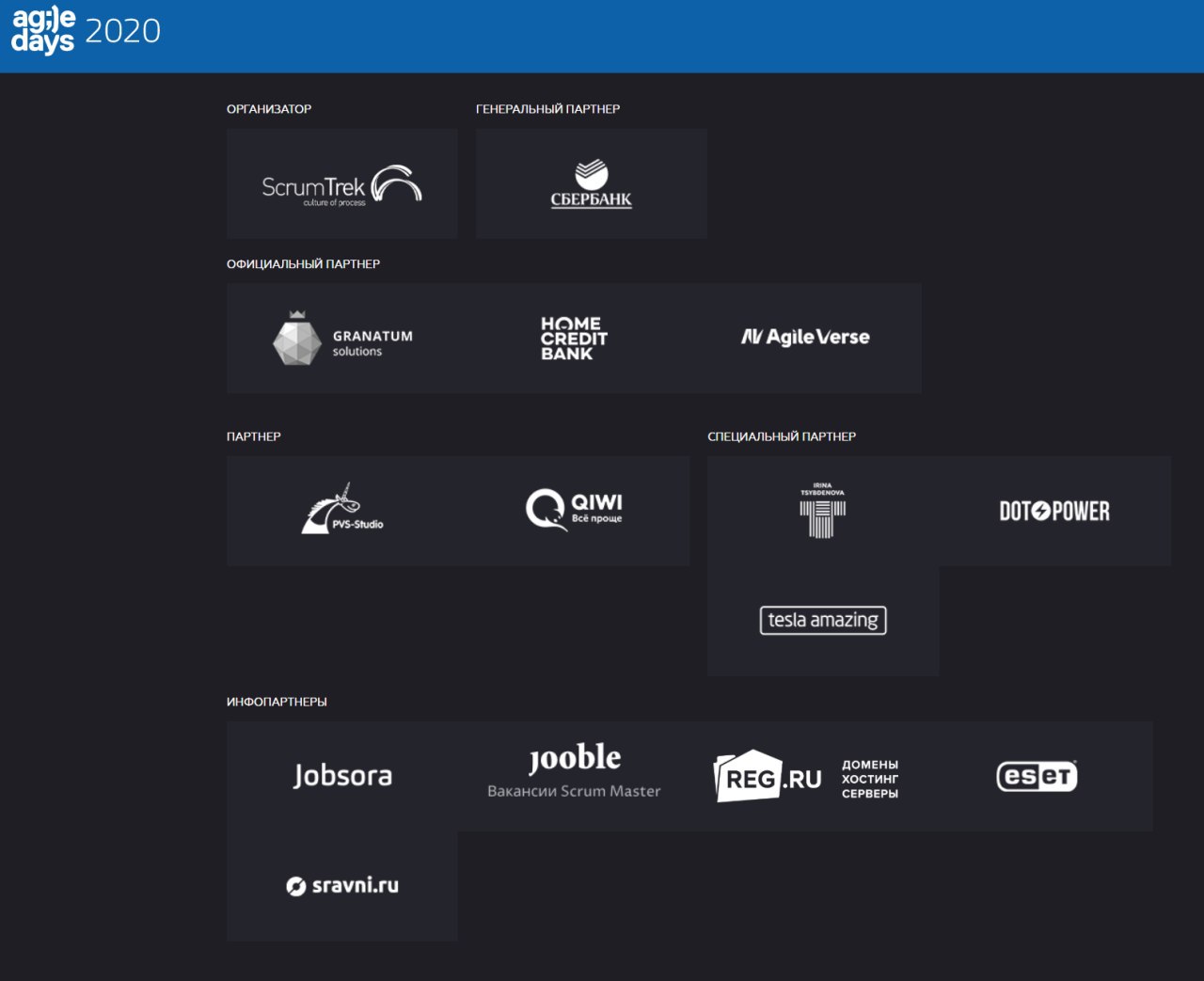Click the Irina Tsybdenova logo
This screenshot has height=981, width=1204.
(x=822, y=511)
